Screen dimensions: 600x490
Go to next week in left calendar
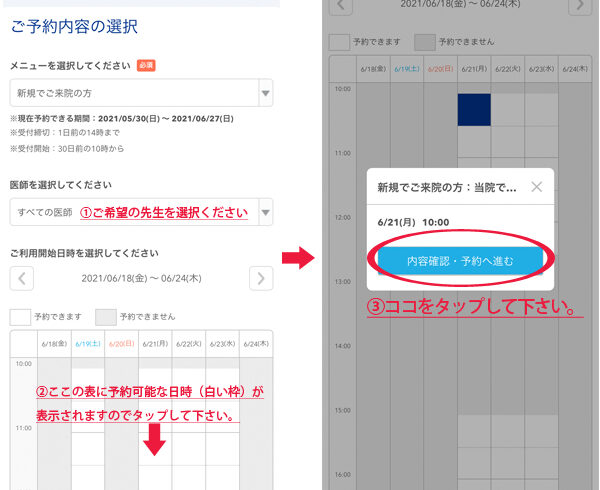pyautogui.click(x=261, y=278)
